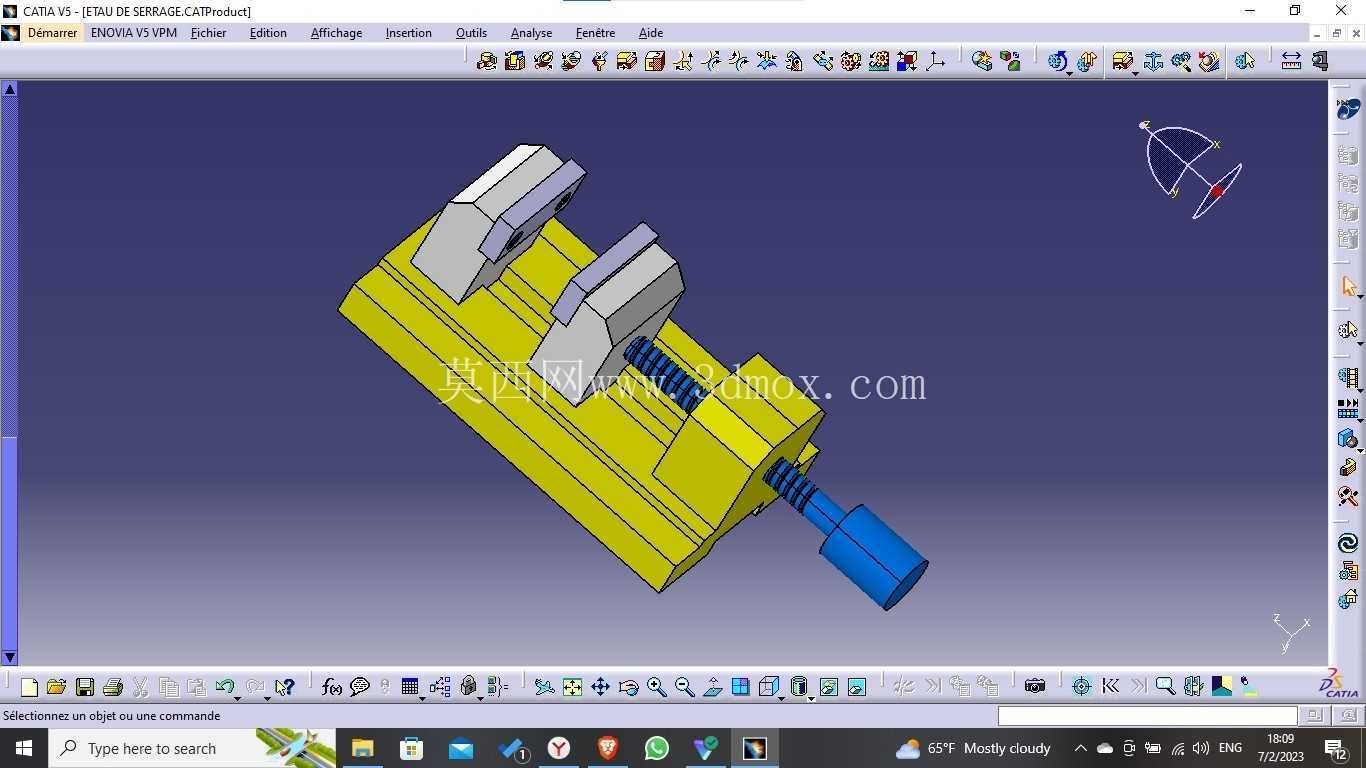Open the Fenêtre menu
This screenshot has height=768, width=1366.
point(595,33)
